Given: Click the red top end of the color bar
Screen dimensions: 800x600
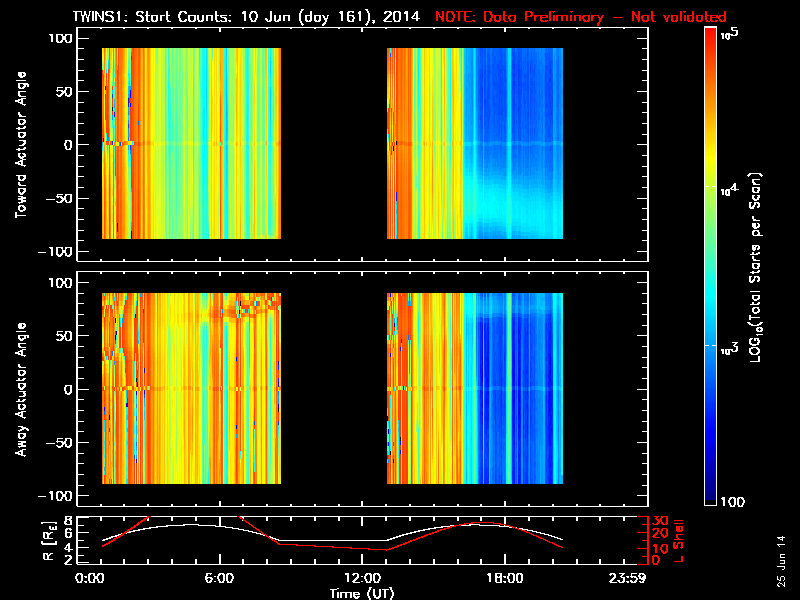Looking at the screenshot, I should [x=712, y=38].
